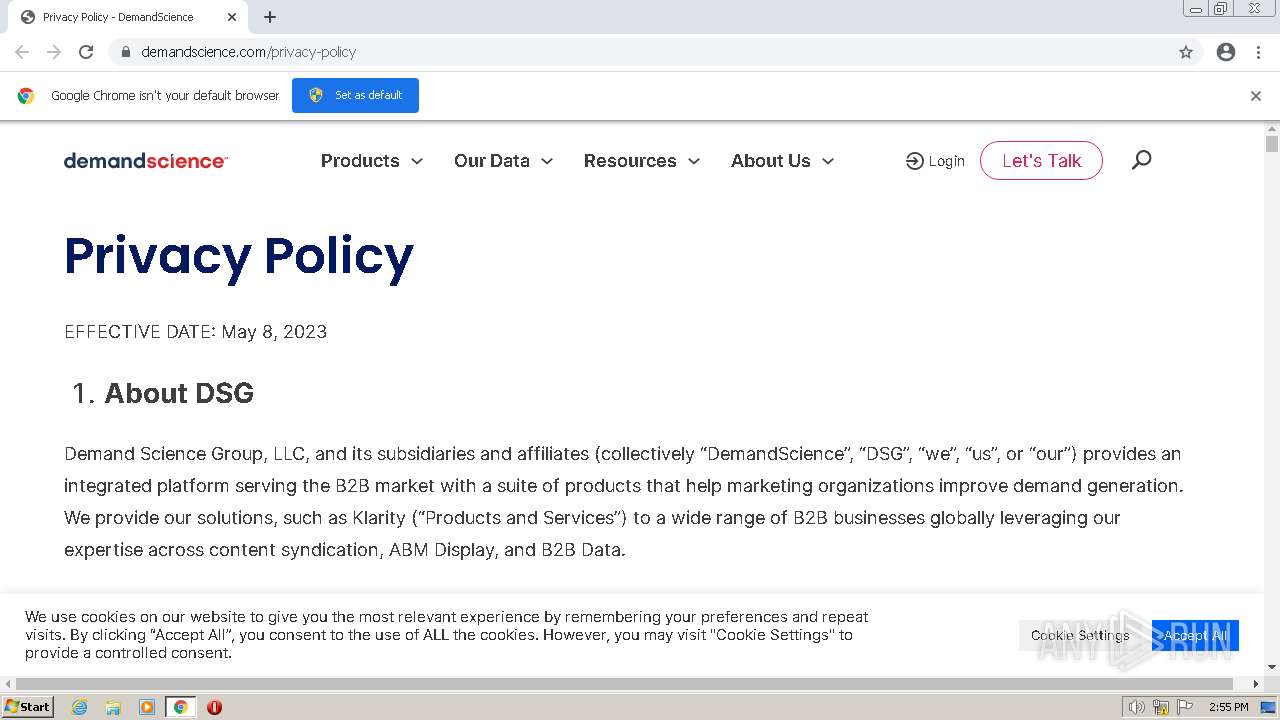Close the Privacy Policy browser tab
Screen dimensions: 1280x720
point(232,17)
